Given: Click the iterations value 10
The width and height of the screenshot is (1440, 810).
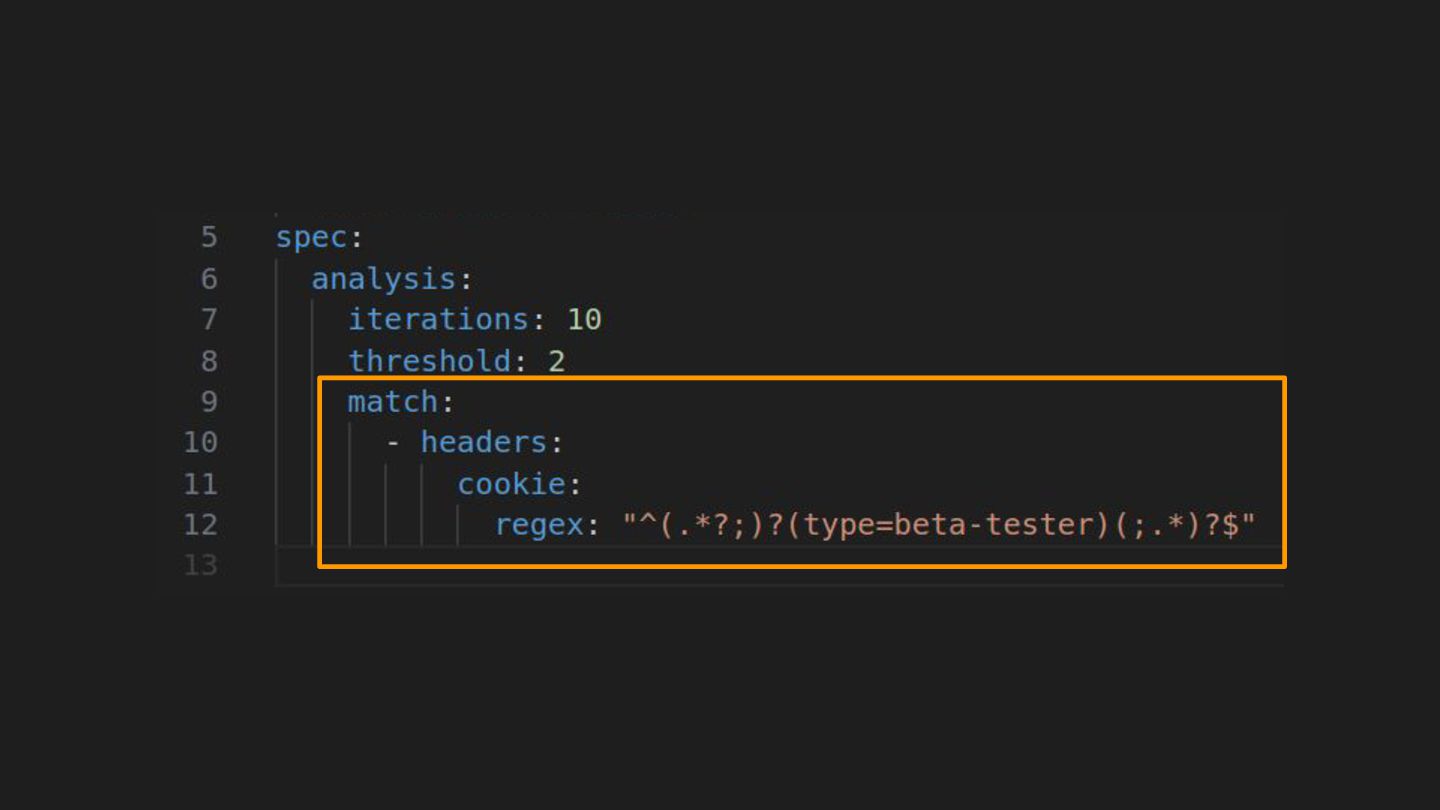Looking at the screenshot, I should (584, 319).
